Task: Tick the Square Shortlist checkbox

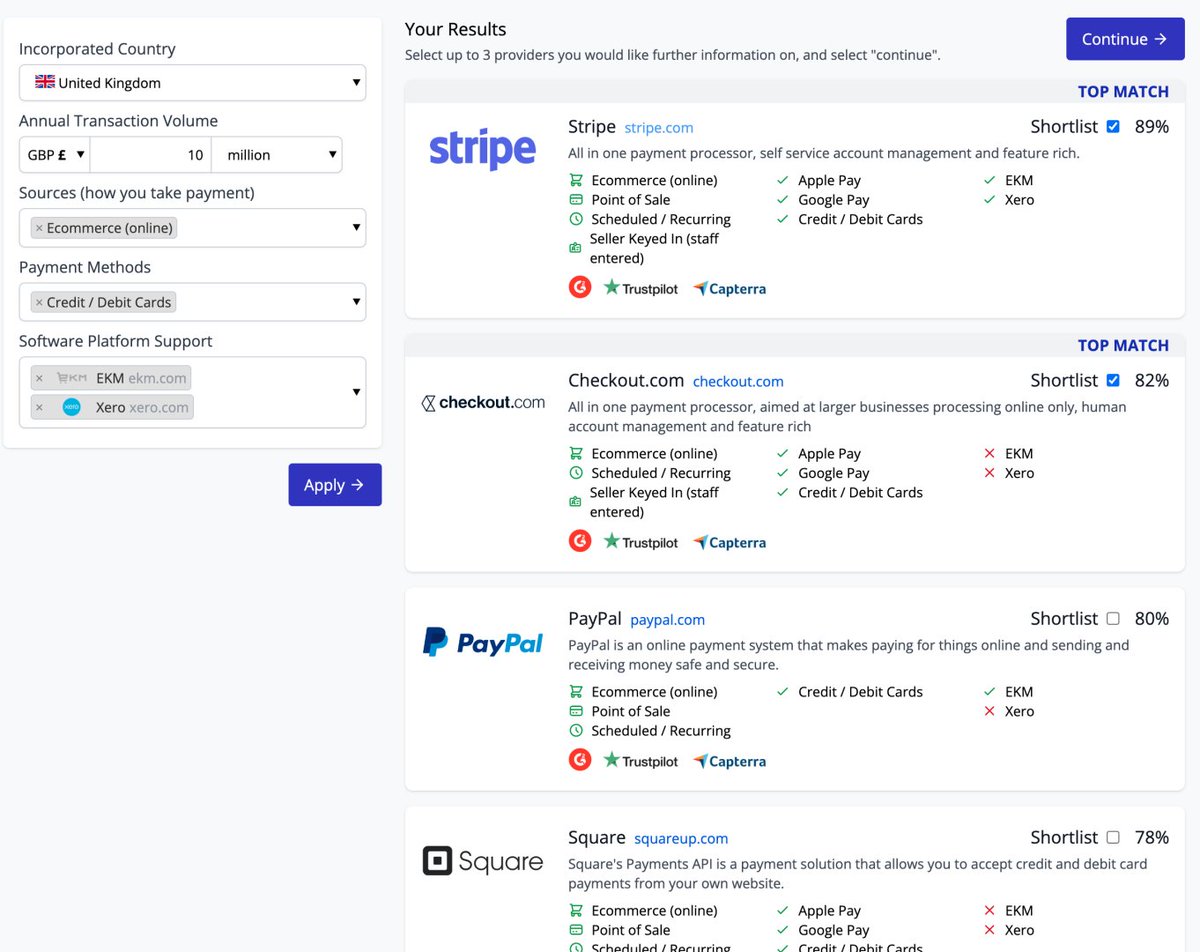Action: click(1113, 837)
